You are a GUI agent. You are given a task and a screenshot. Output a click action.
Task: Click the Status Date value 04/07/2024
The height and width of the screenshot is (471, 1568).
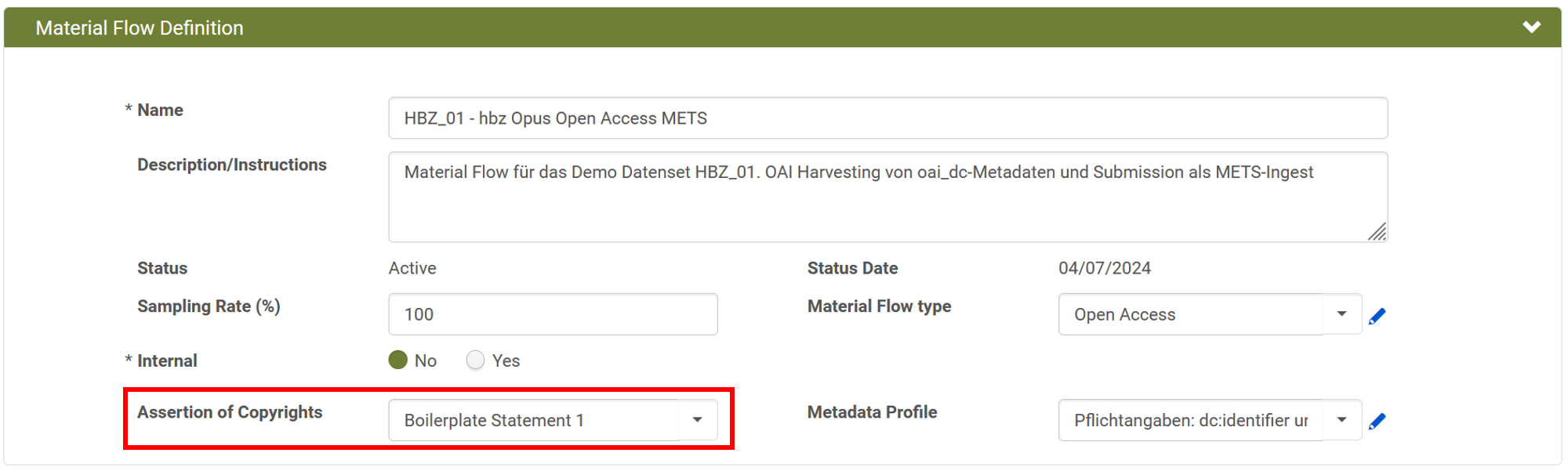1104,268
